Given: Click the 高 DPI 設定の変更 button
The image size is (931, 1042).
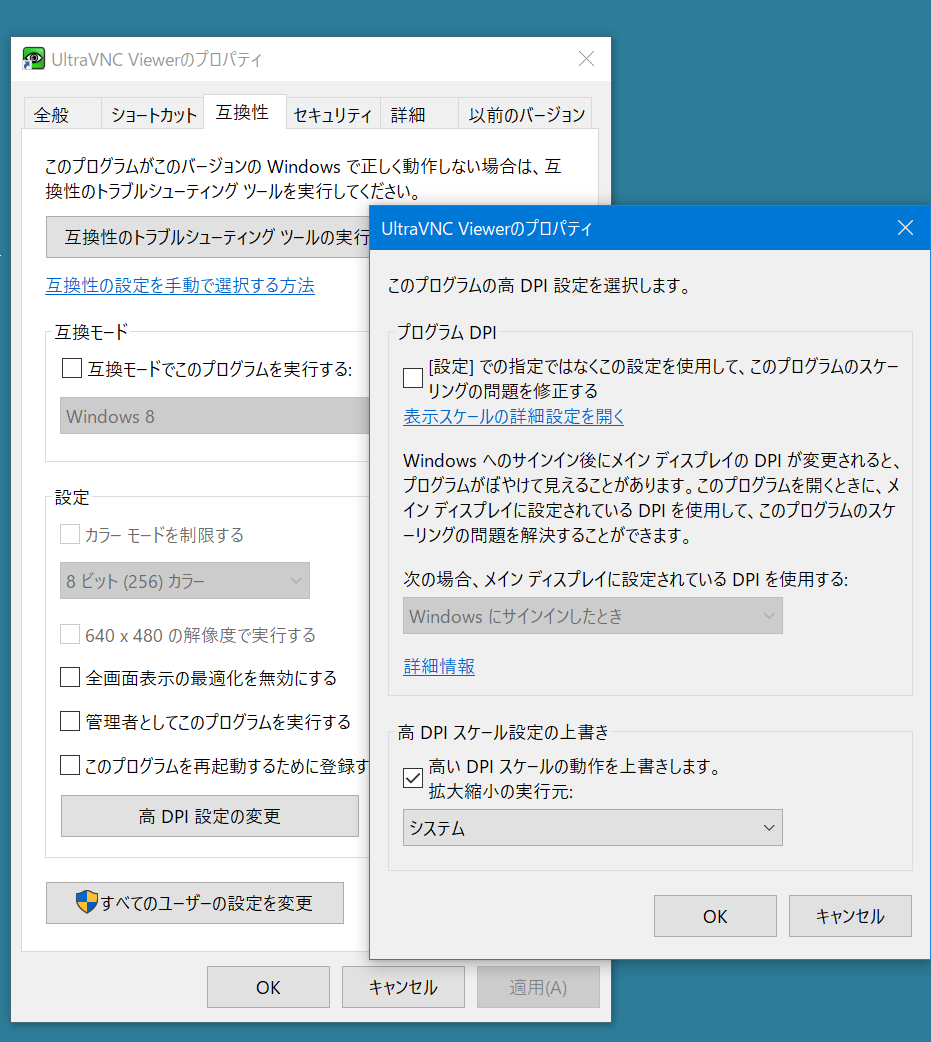Looking at the screenshot, I should tap(210, 816).
